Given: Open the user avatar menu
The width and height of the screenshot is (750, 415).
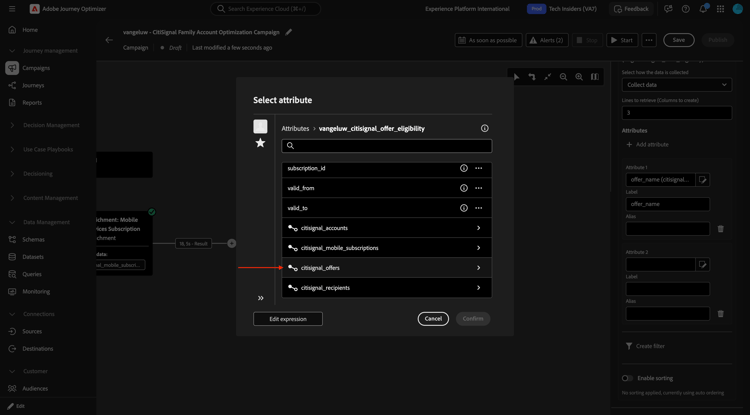Looking at the screenshot, I should click(738, 9).
